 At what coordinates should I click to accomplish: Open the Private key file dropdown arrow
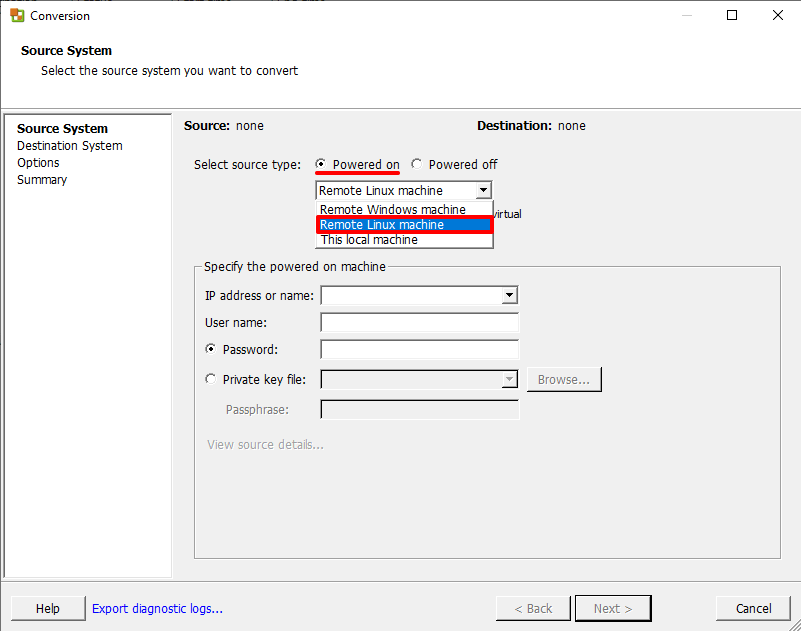(509, 379)
